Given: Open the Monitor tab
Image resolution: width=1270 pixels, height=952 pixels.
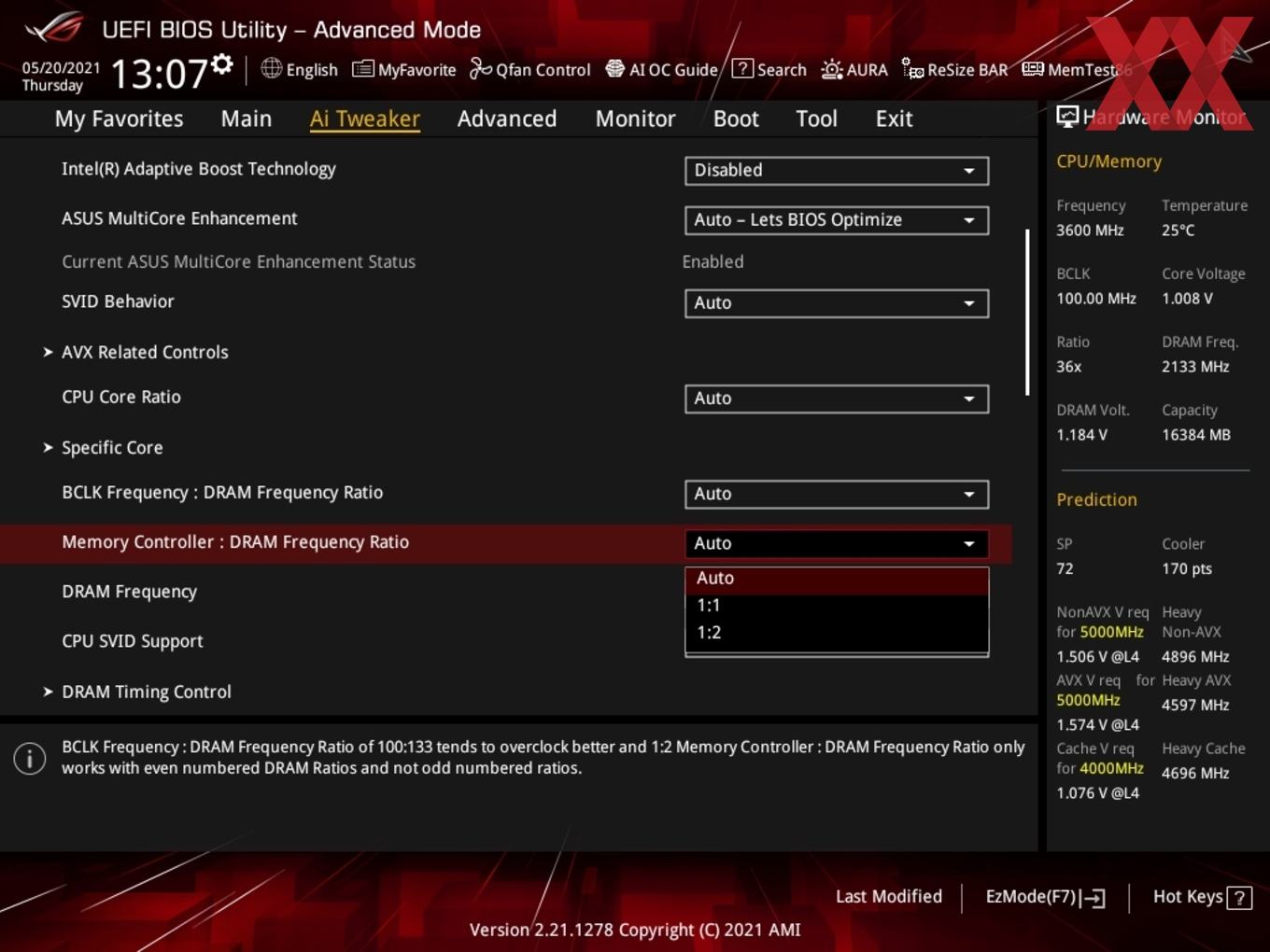Looking at the screenshot, I should (x=635, y=119).
